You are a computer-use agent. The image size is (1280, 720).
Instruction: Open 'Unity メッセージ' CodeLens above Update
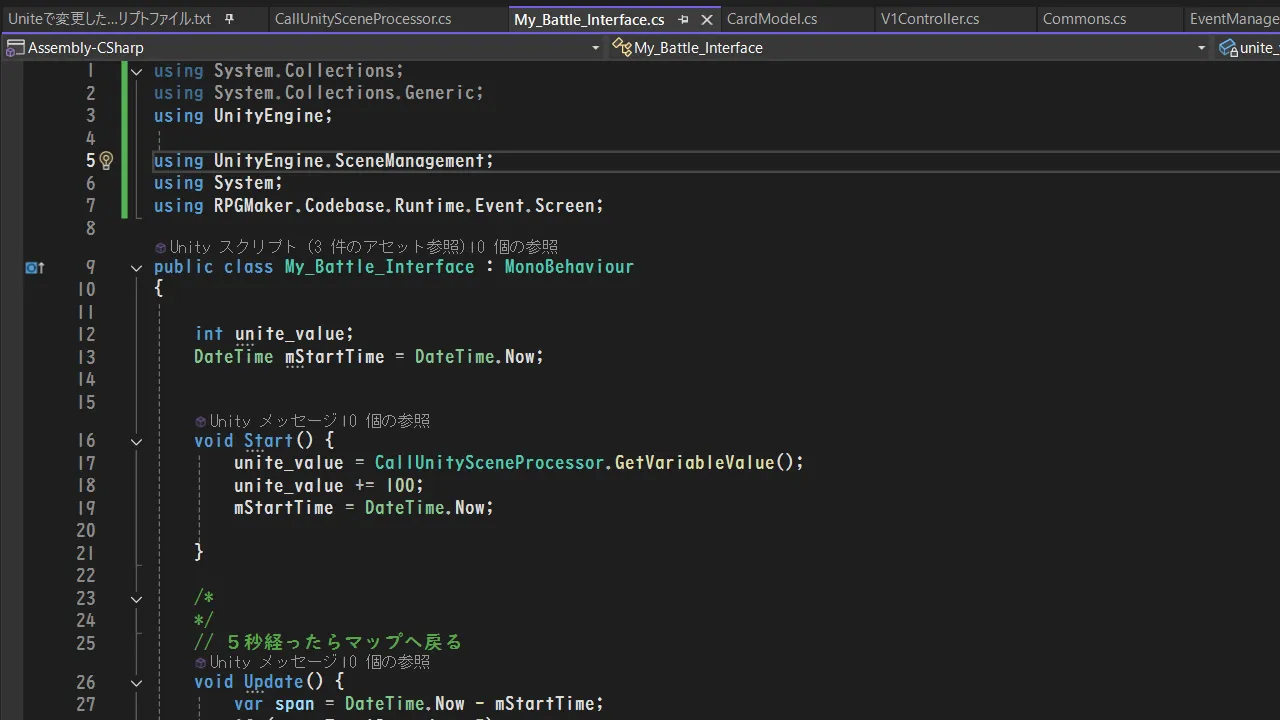click(x=274, y=662)
